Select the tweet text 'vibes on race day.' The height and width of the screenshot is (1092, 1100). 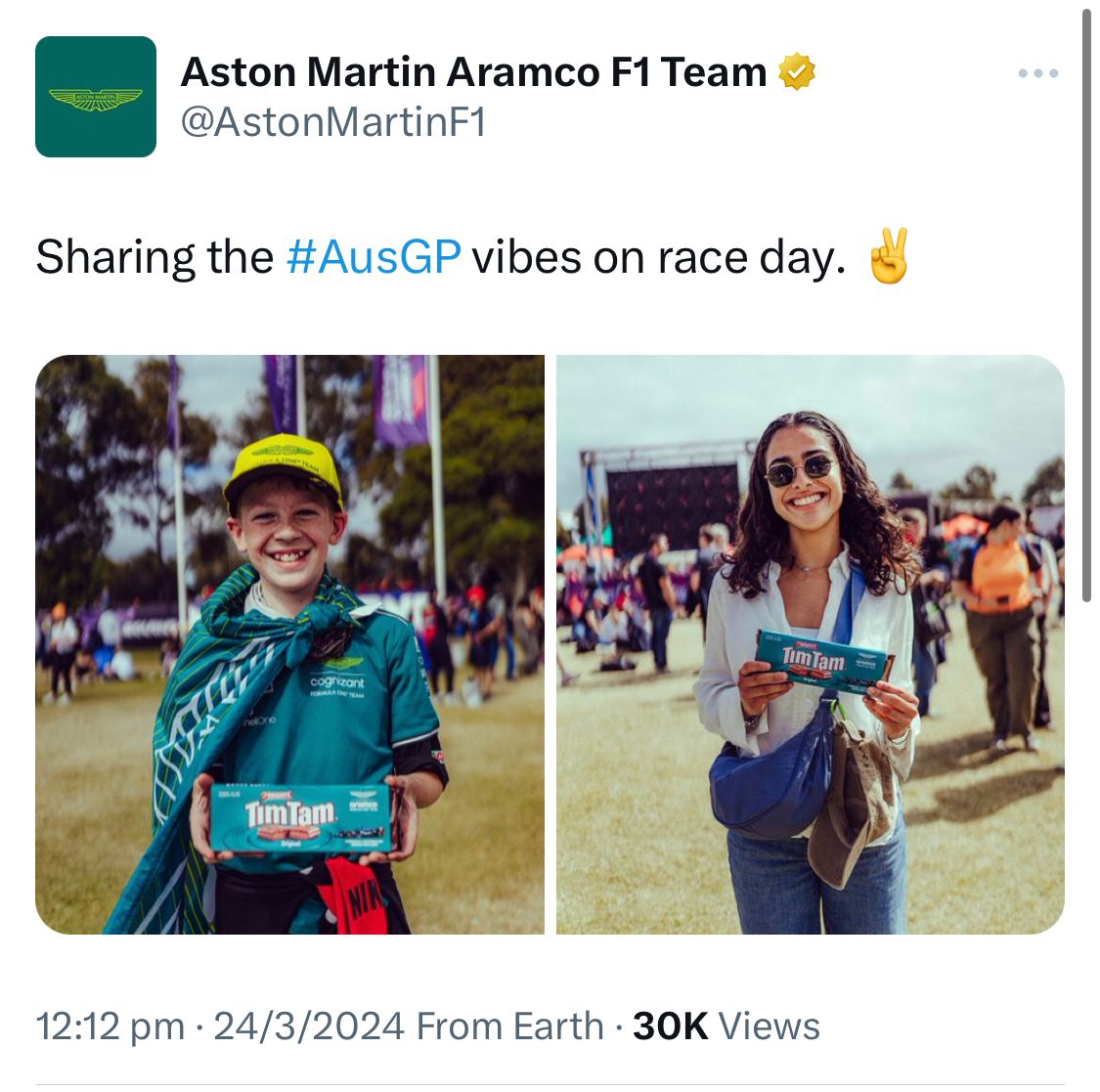659,257
